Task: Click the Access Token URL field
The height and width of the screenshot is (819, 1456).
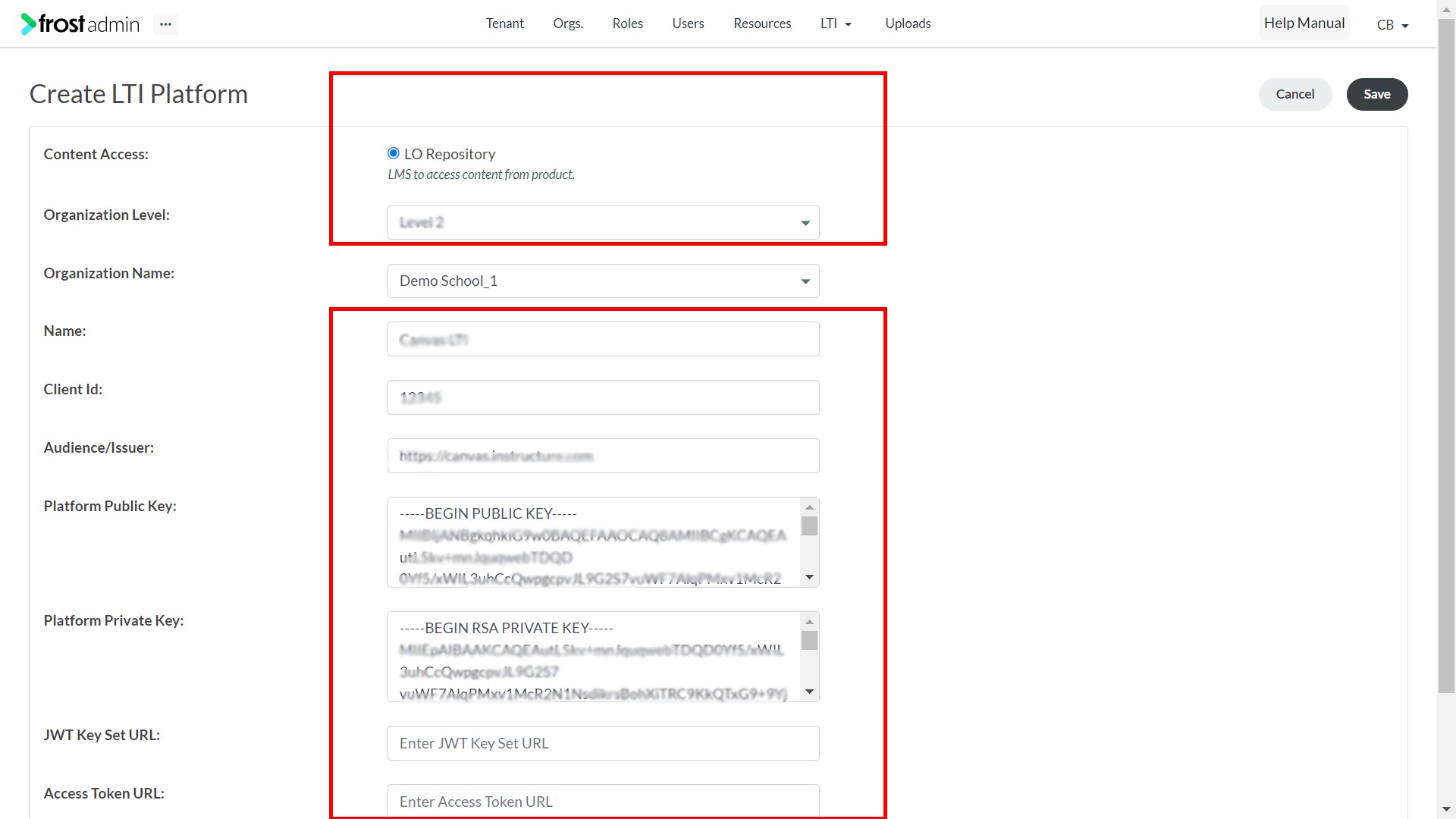Action: tap(604, 802)
